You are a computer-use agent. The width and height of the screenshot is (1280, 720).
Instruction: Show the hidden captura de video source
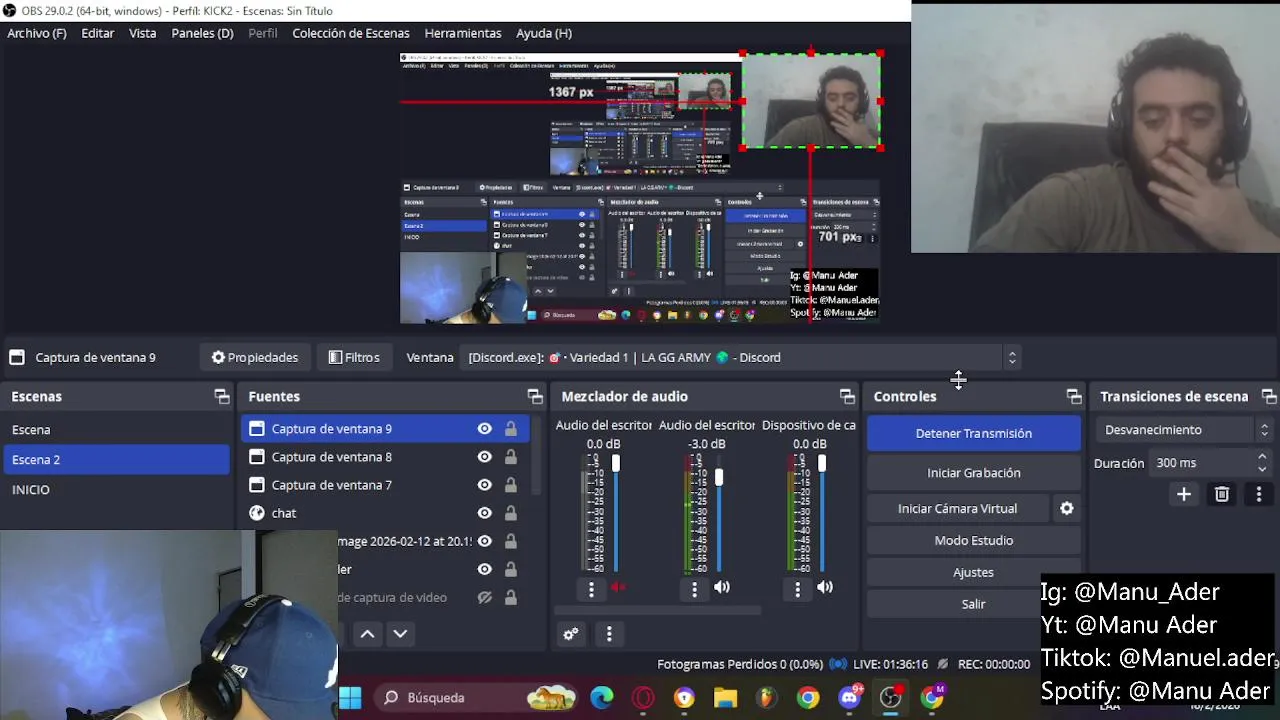(484, 597)
